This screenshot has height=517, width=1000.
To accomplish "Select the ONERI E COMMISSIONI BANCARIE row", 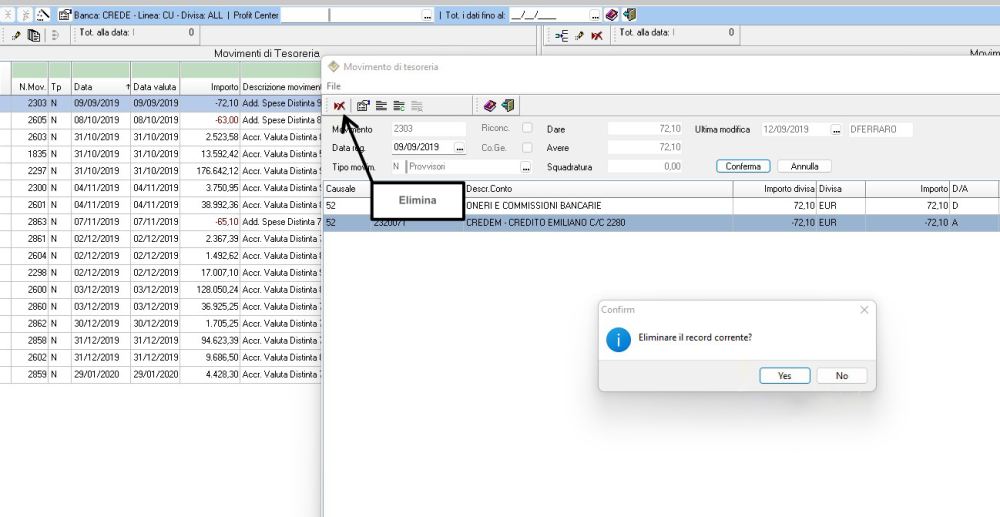I will tap(598, 205).
